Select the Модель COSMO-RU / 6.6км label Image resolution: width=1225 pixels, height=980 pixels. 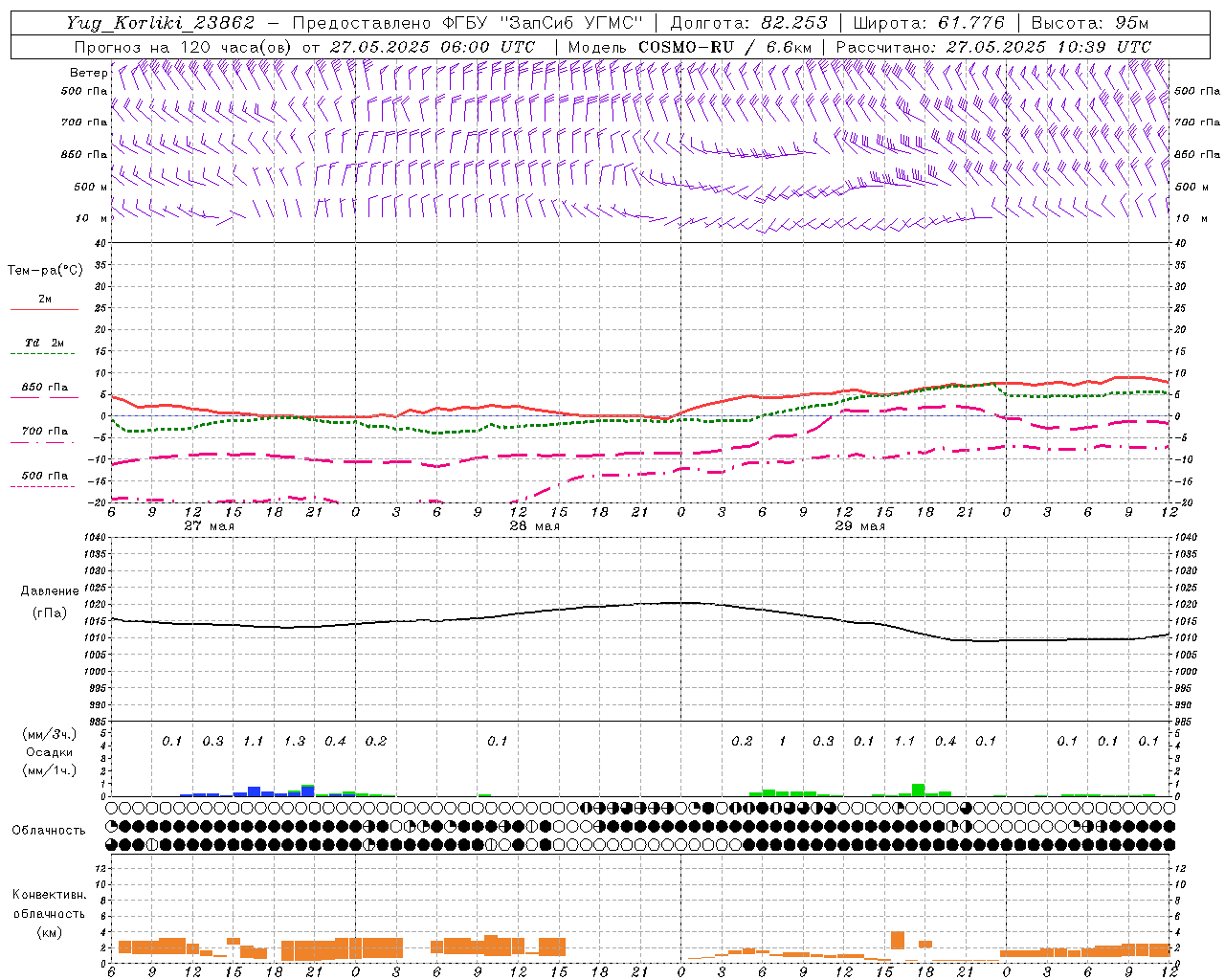pos(690,47)
